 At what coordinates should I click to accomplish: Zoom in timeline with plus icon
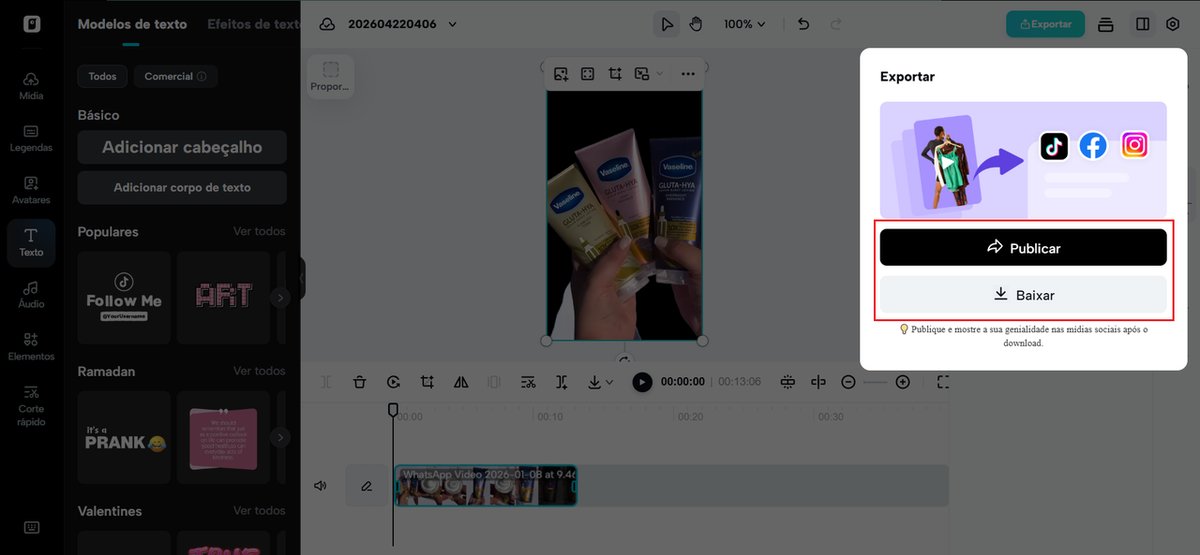click(x=902, y=382)
